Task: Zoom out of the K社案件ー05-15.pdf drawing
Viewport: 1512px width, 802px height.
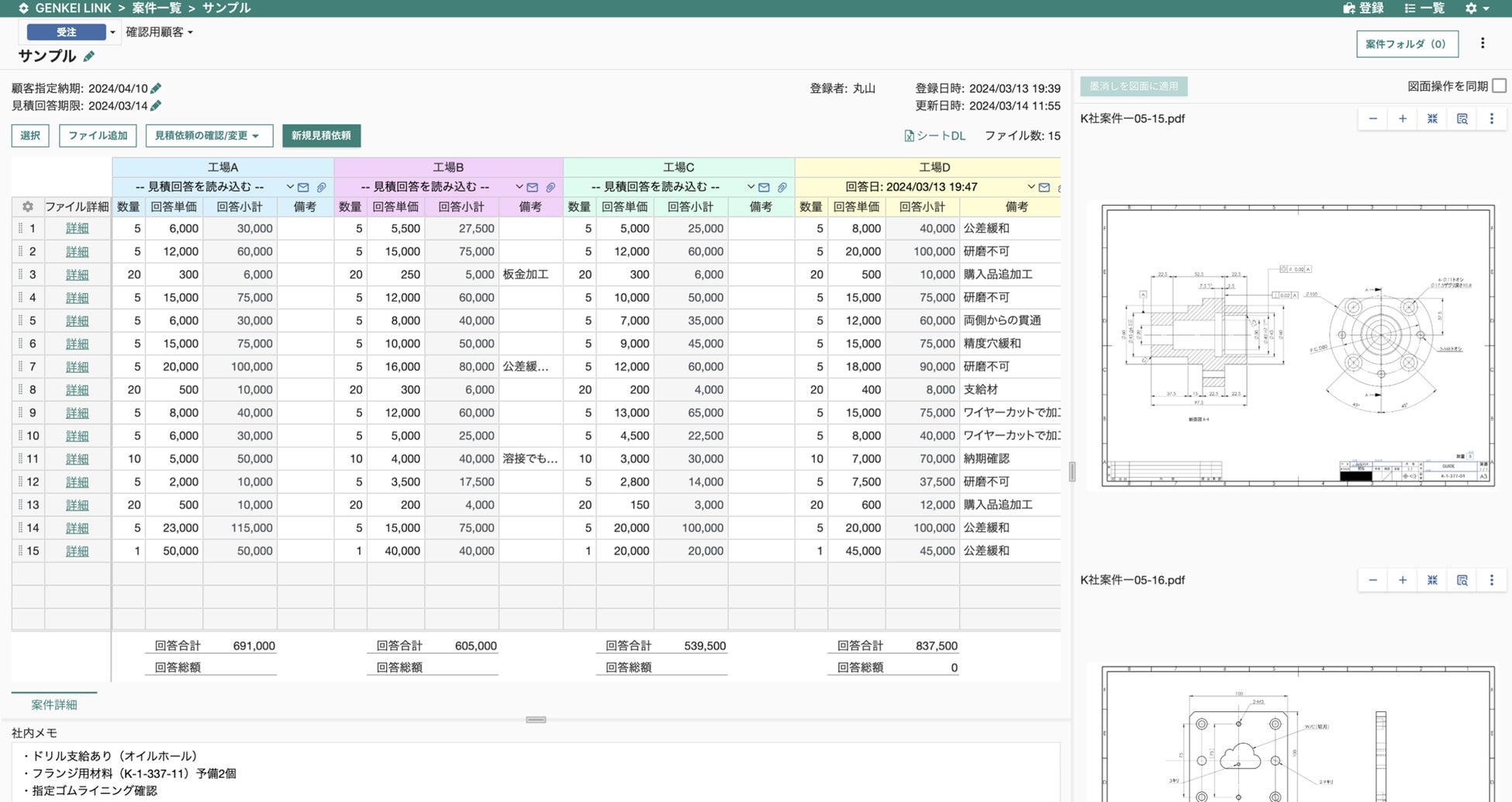Action: click(1372, 118)
